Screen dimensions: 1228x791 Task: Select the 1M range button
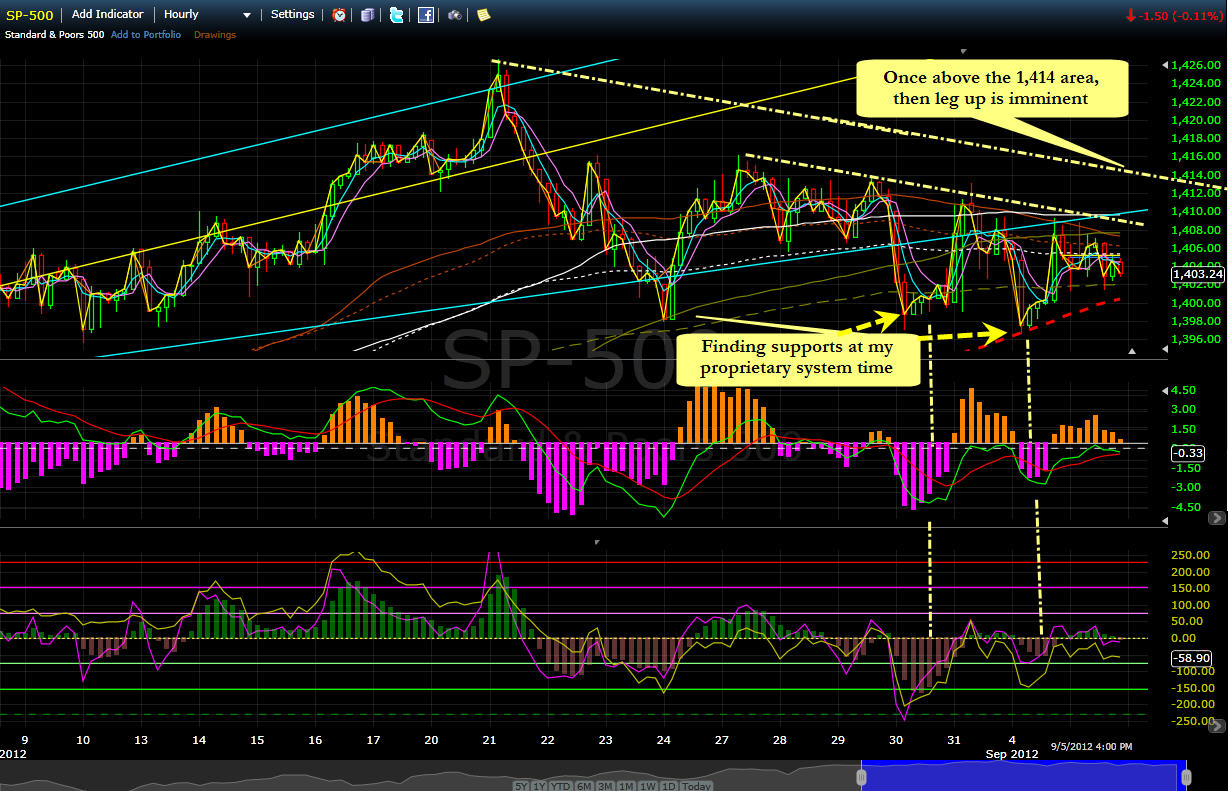(x=625, y=786)
